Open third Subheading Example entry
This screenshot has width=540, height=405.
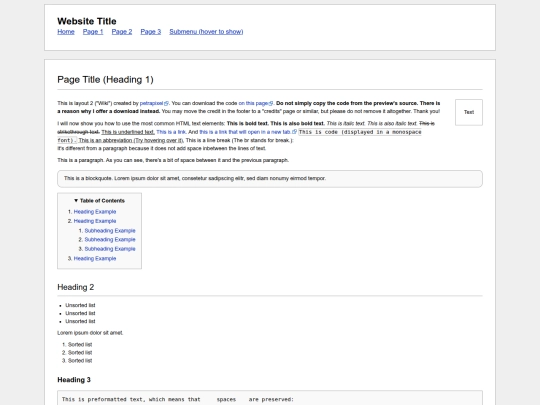coord(110,249)
